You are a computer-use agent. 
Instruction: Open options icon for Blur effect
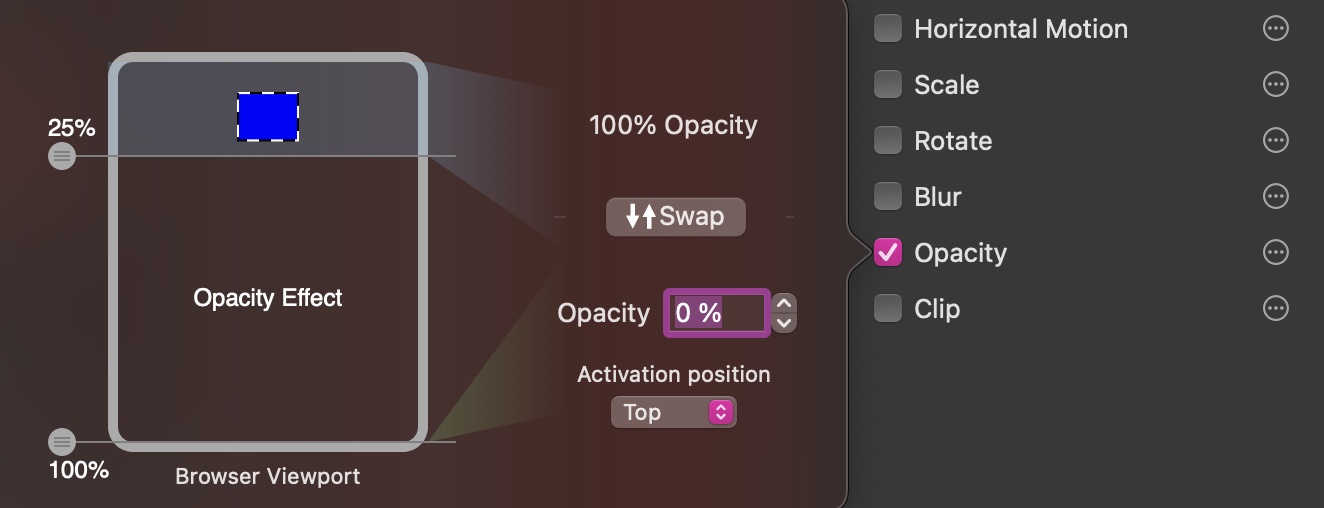click(1275, 197)
